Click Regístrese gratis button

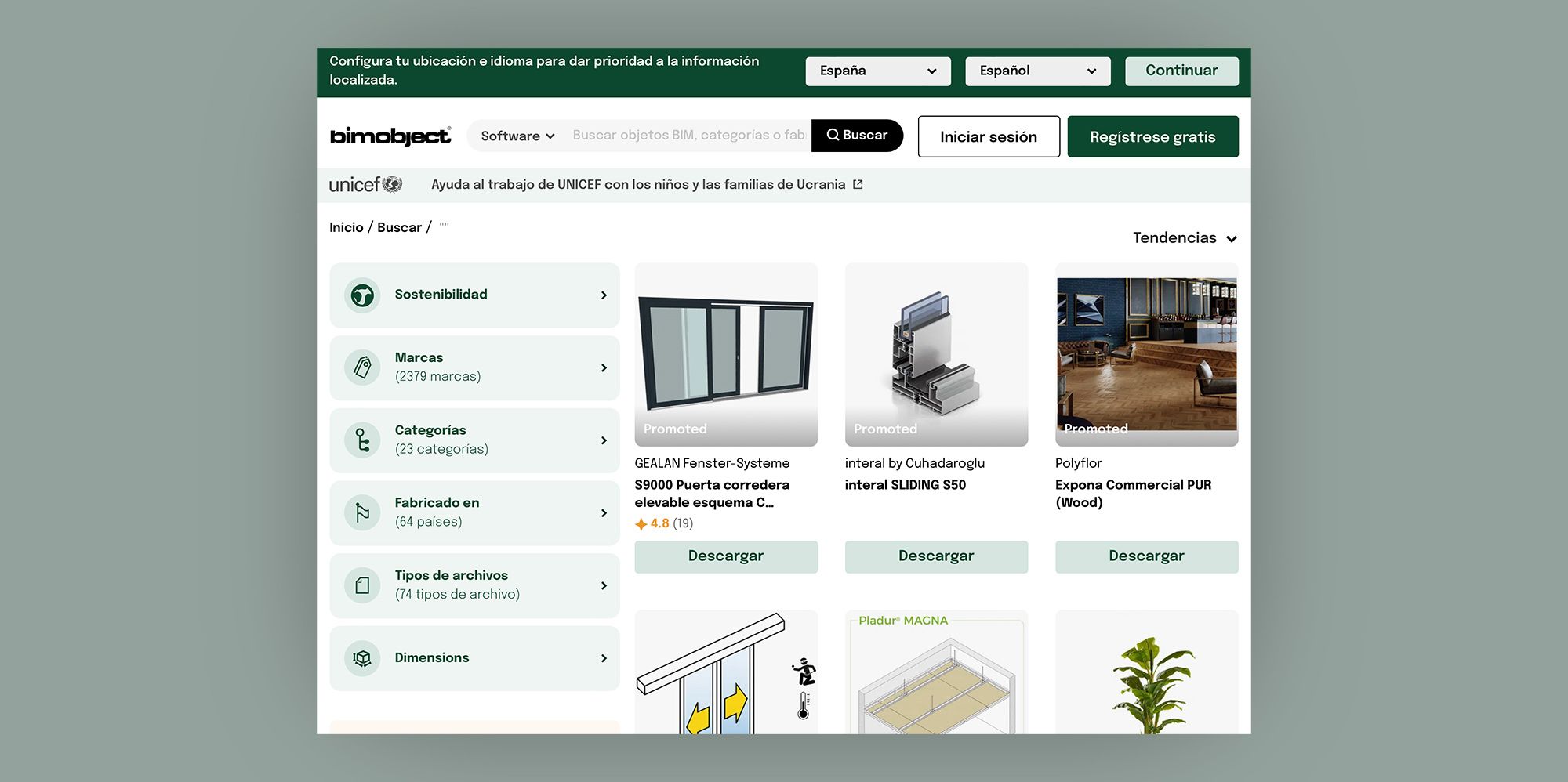1152,137
